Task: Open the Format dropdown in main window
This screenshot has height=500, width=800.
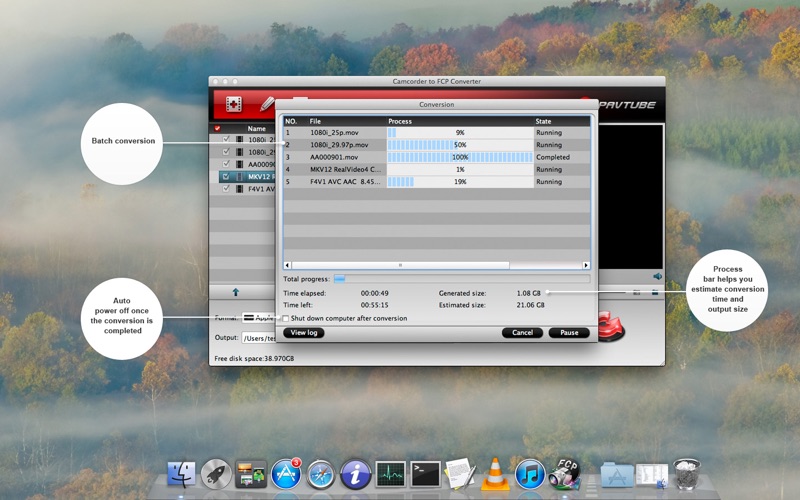Action: tap(258, 318)
